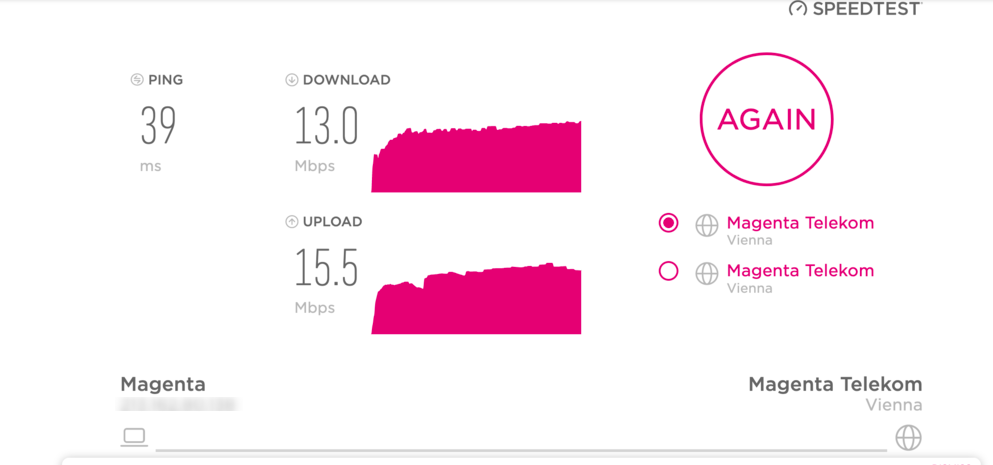Click the download speed graph
Viewport: 993px width, 465px height.
click(476, 156)
